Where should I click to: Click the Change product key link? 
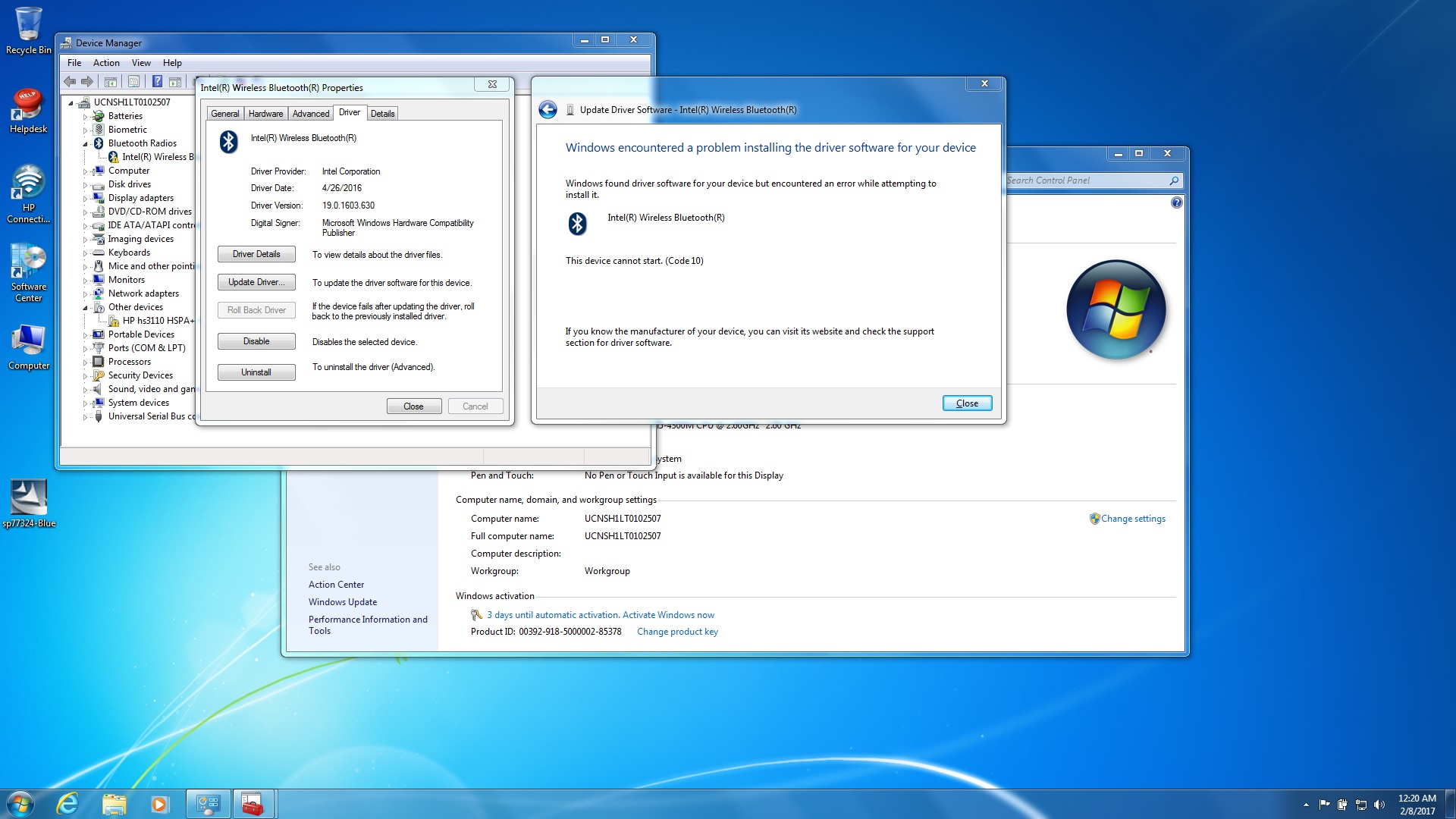677,632
